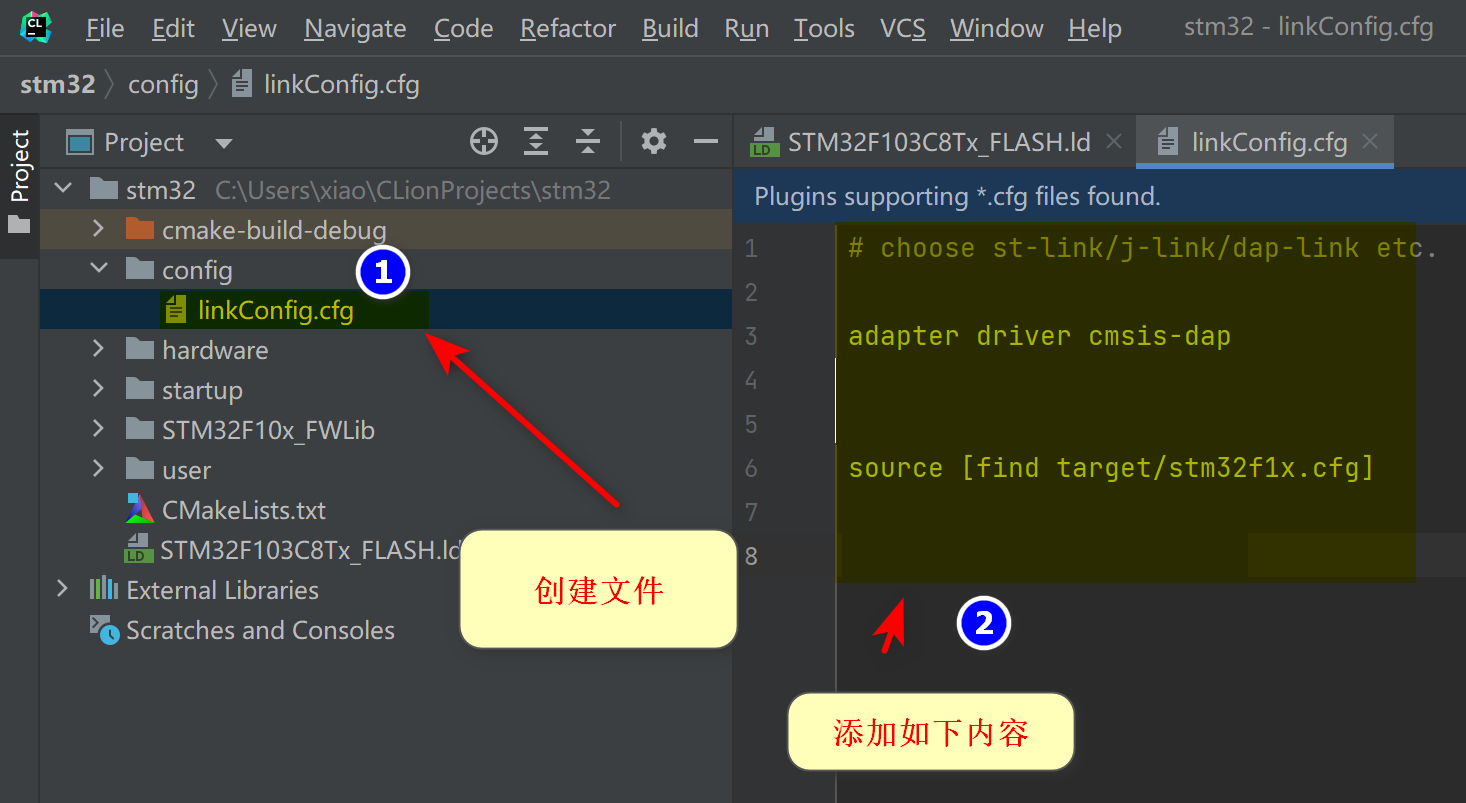This screenshot has width=1466, height=803.
Task: Click the text 'adapter driver cmsis-dap'
Action: [1040, 336]
